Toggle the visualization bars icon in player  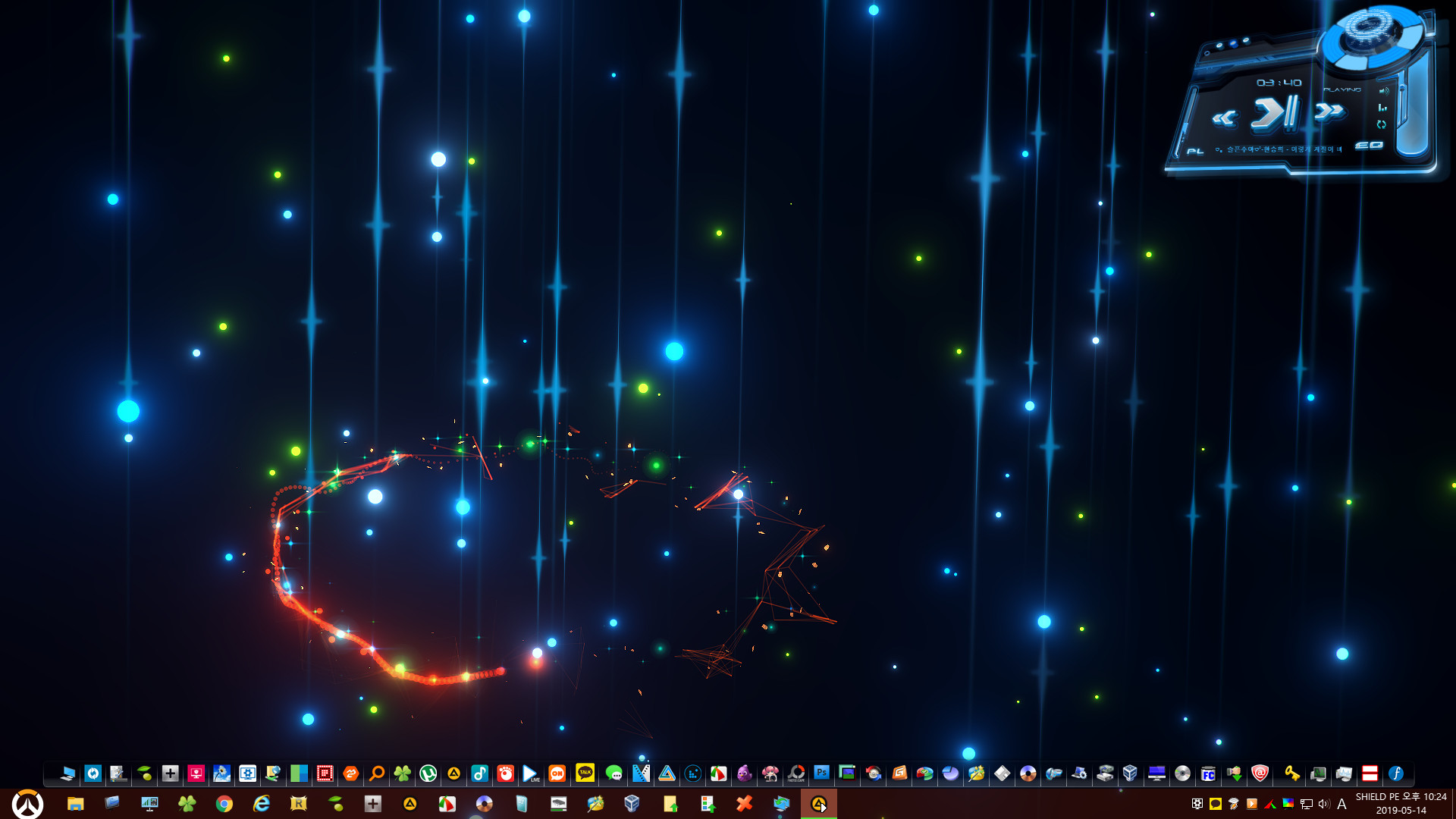click(1382, 108)
